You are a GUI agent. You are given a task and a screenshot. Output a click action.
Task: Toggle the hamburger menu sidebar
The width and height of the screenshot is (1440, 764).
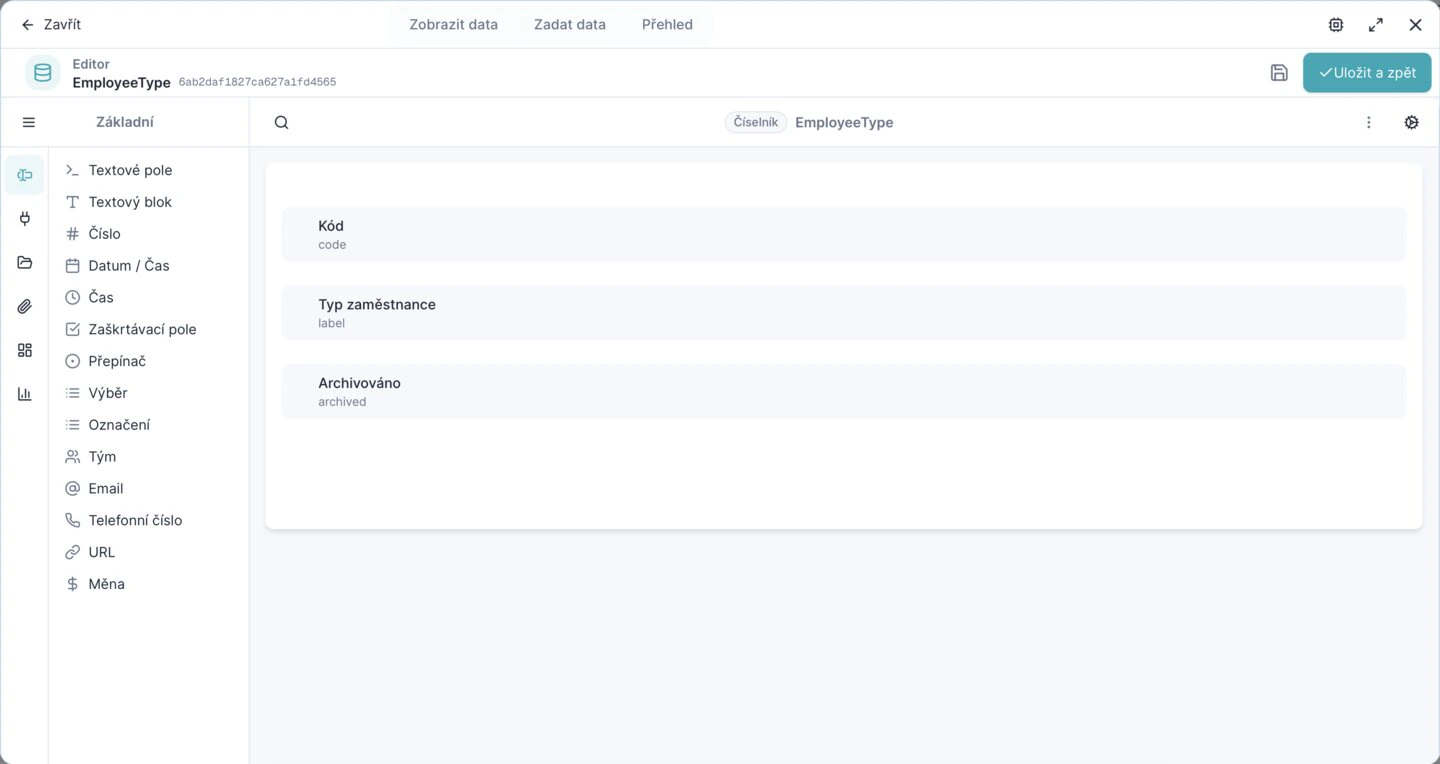(29, 122)
